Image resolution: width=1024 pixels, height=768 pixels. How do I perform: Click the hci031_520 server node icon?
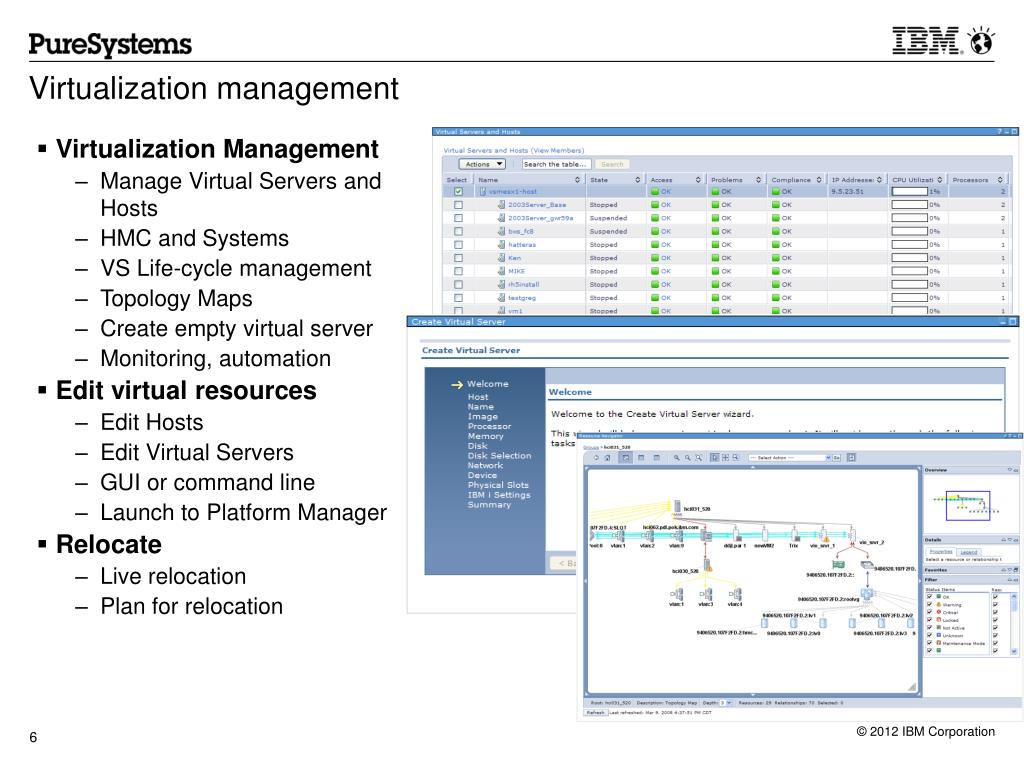tap(677, 507)
